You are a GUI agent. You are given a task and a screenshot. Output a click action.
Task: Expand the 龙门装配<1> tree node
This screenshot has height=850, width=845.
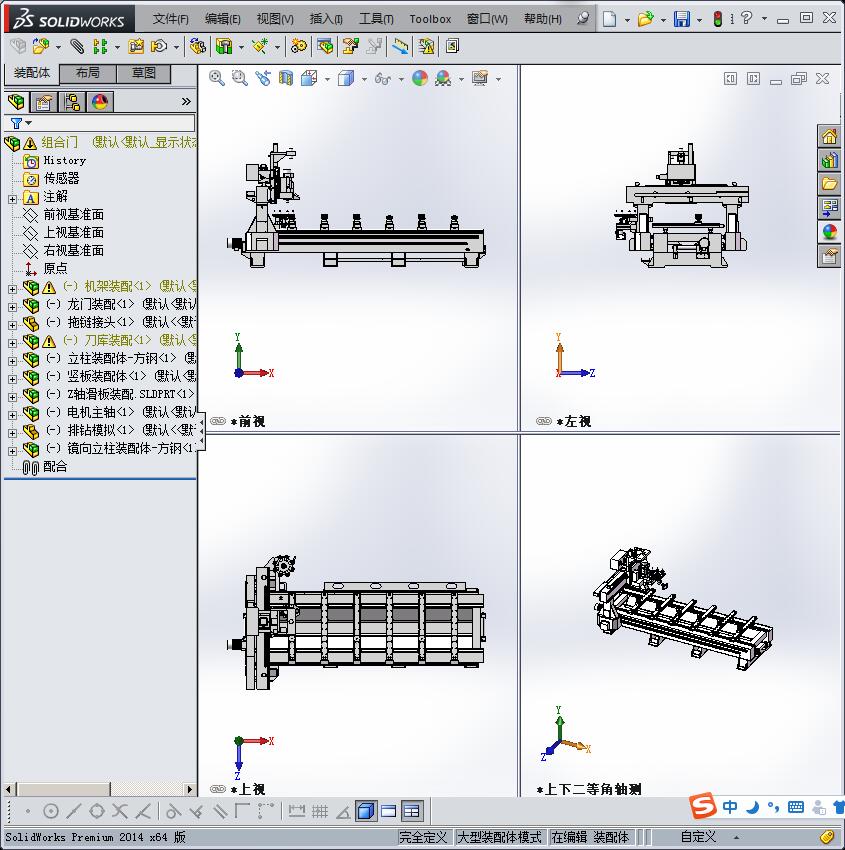point(12,307)
